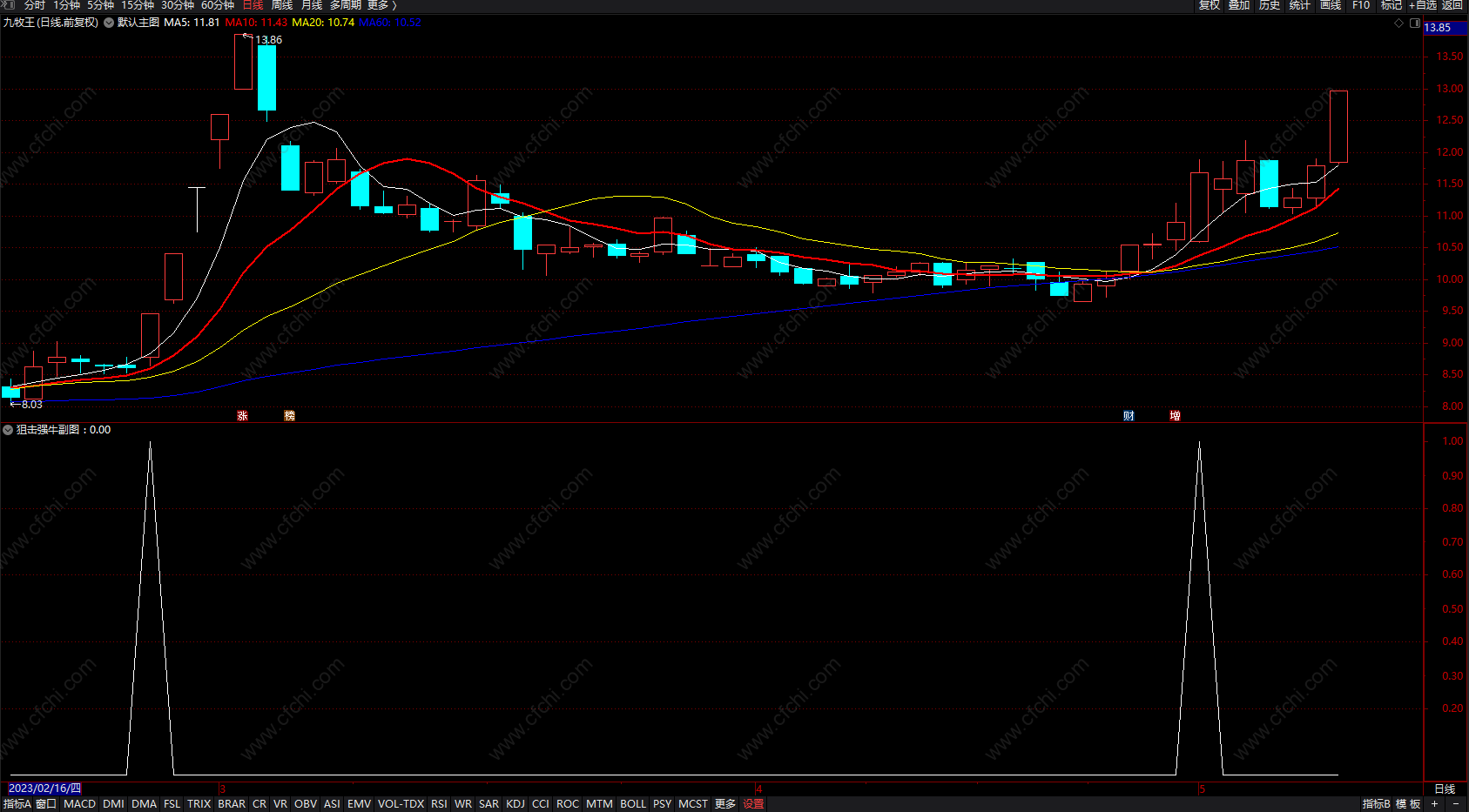Click the 标记 mark button

point(1392,5)
